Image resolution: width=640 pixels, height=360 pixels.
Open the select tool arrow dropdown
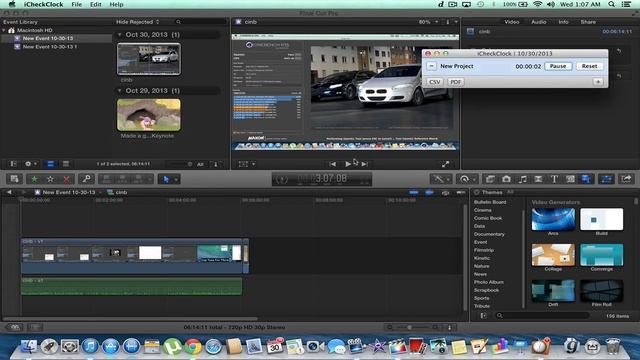click(169, 179)
